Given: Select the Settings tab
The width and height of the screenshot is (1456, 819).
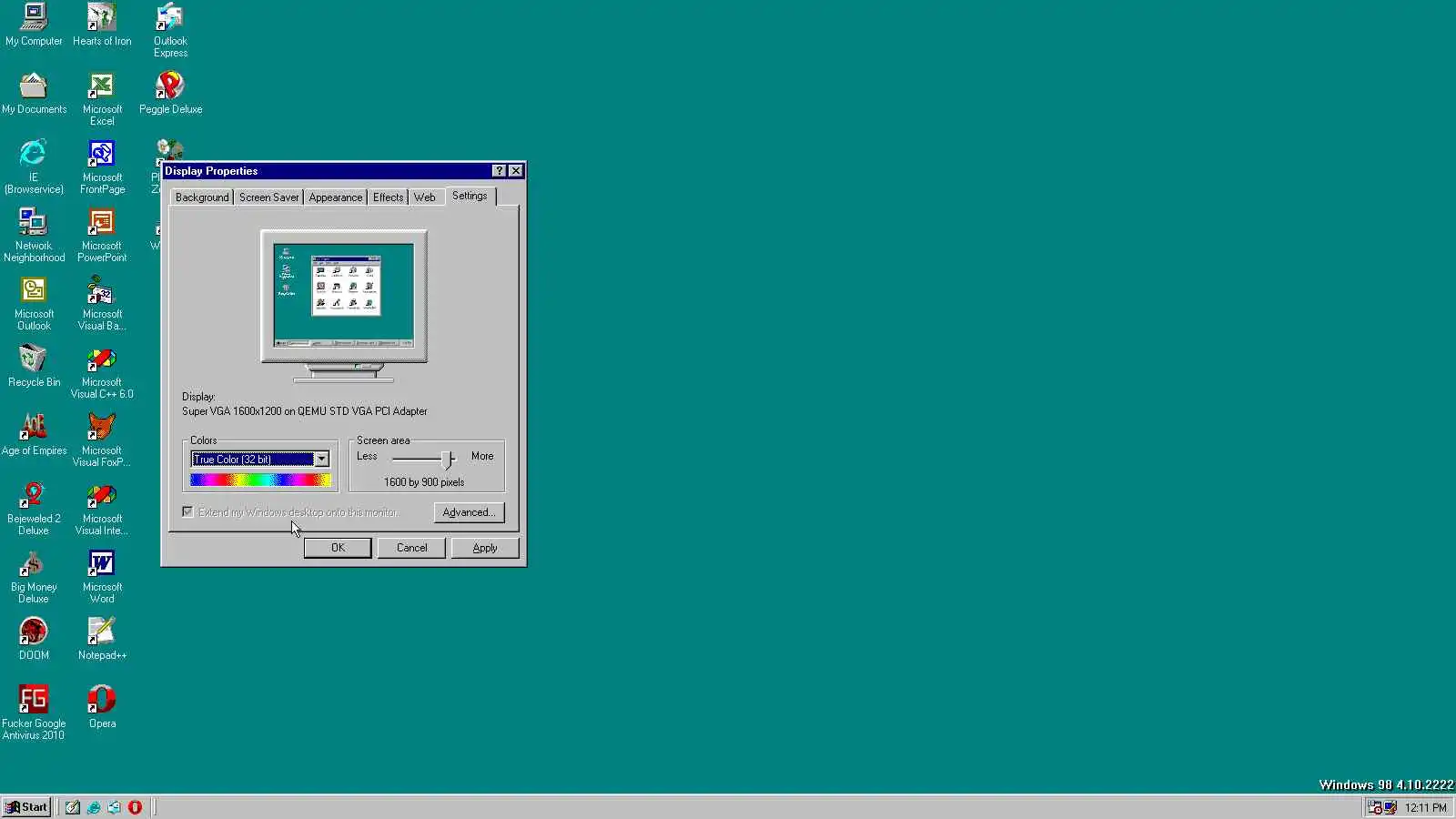Looking at the screenshot, I should 470,196.
